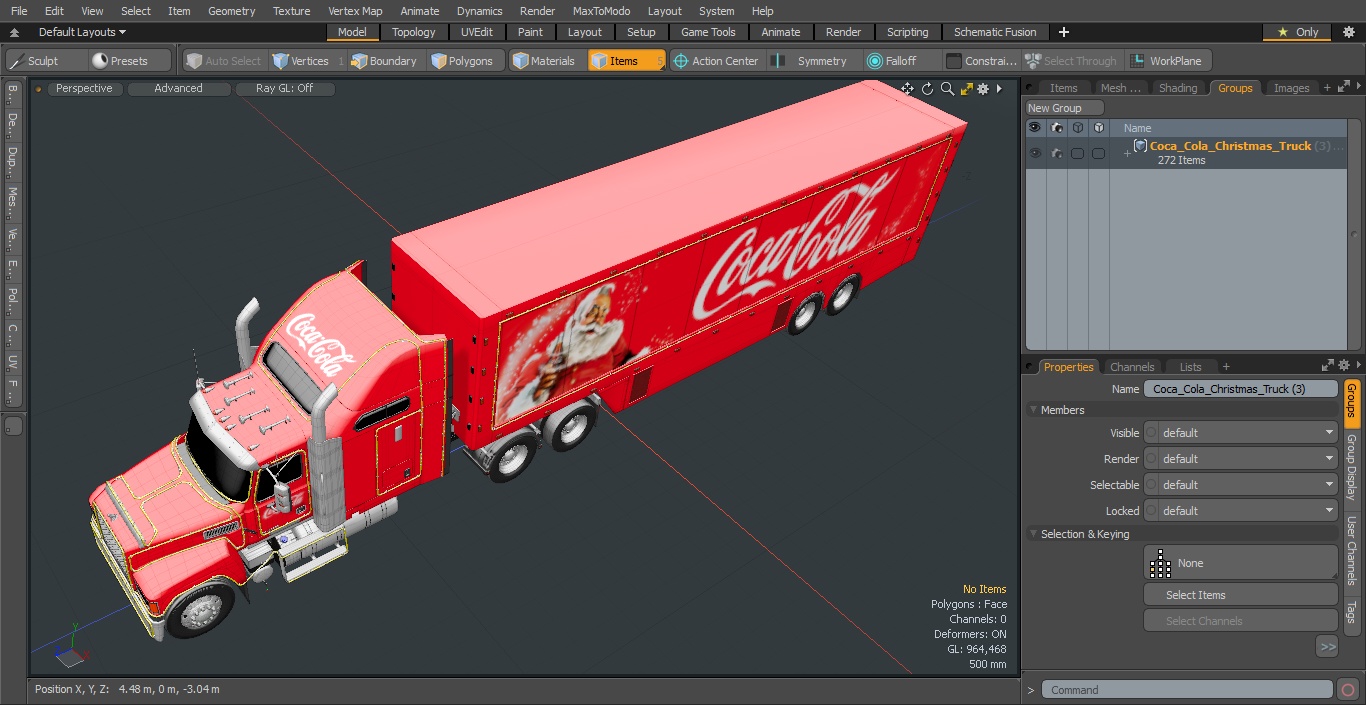The image size is (1366, 705).
Task: Toggle visibility eye of Coca_Cola_Christmas_Truck group
Action: pos(1035,153)
